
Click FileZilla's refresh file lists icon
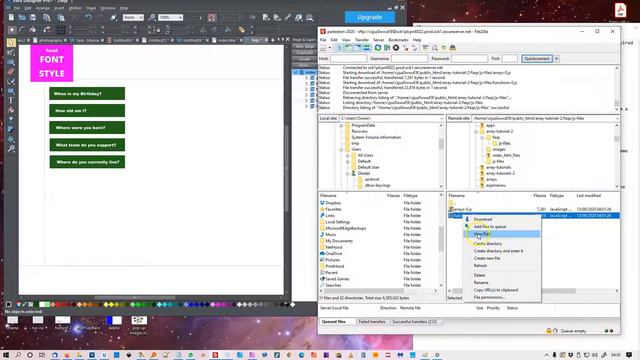[378, 48]
